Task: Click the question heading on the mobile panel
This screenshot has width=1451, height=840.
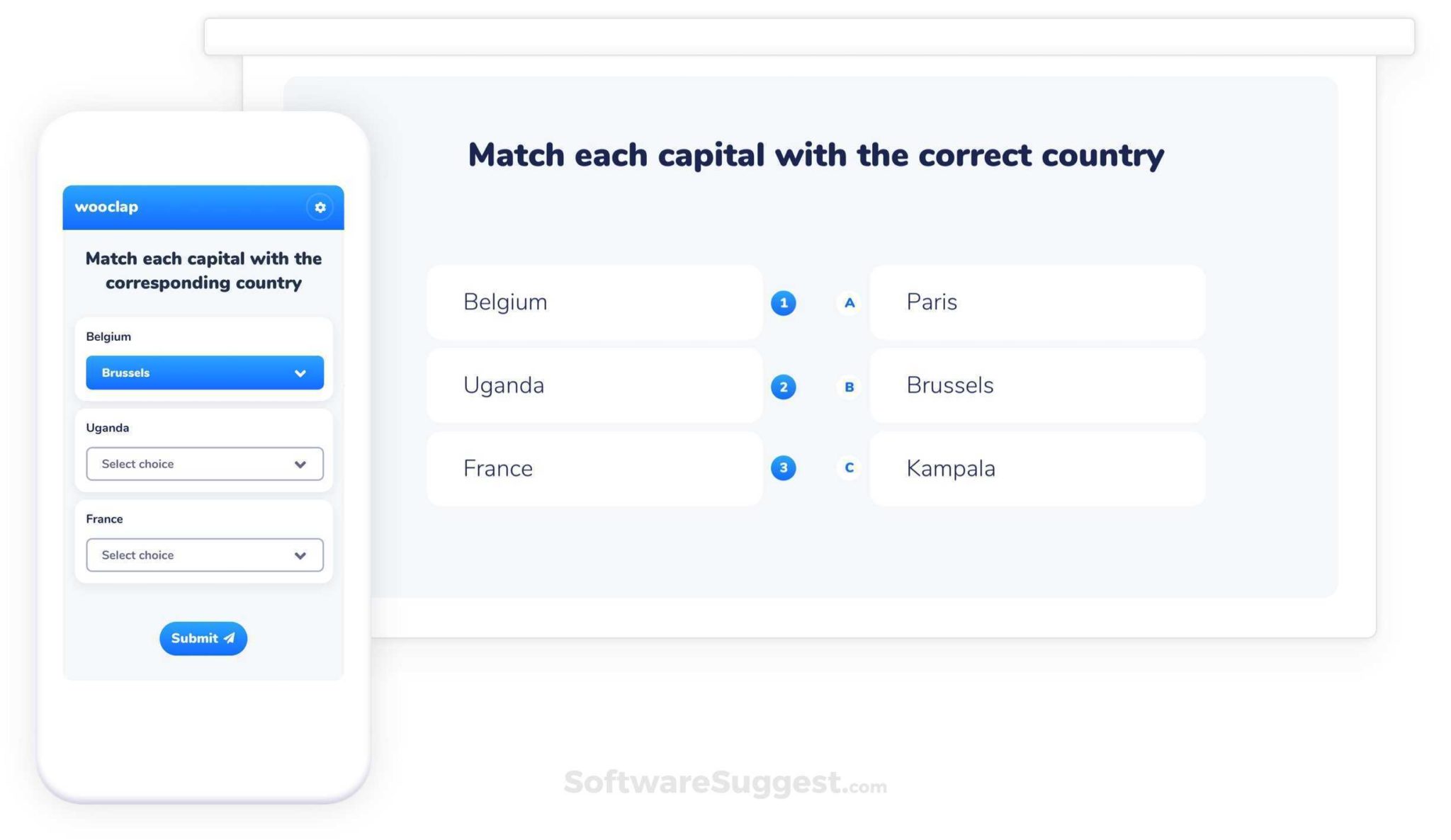Action: (x=203, y=271)
